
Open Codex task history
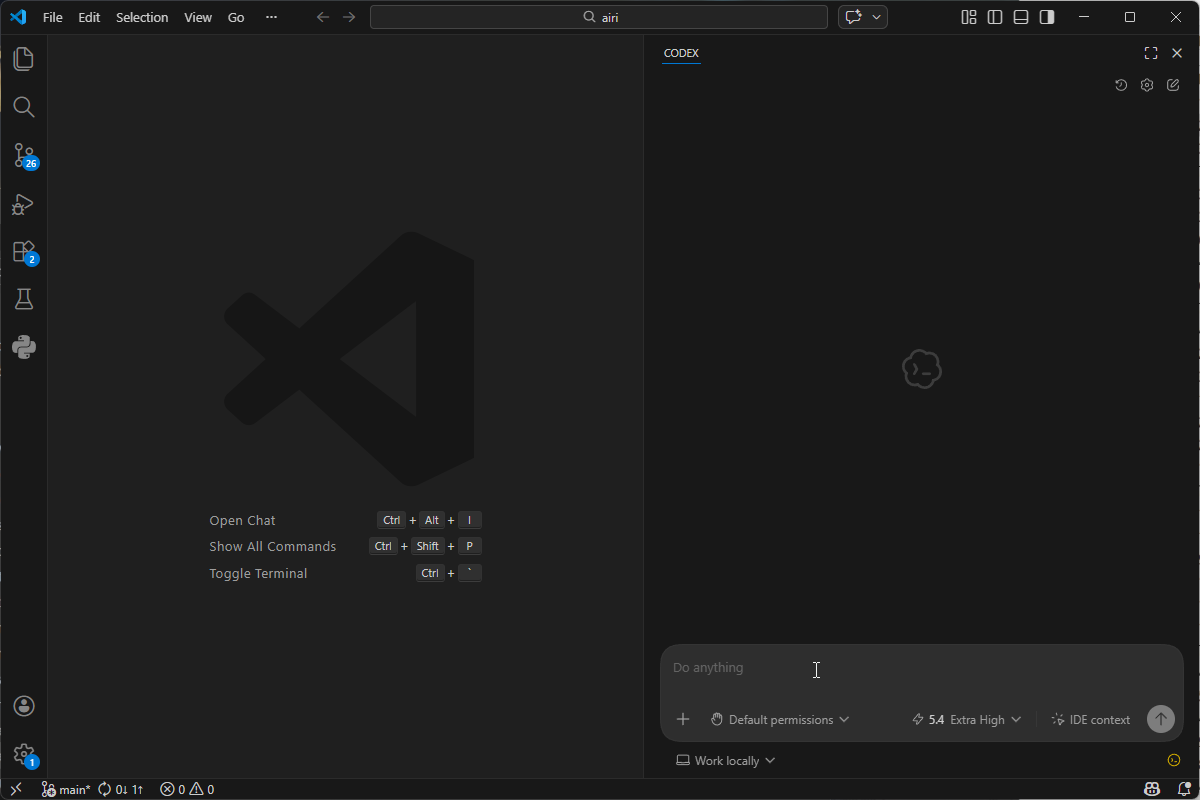click(x=1121, y=85)
